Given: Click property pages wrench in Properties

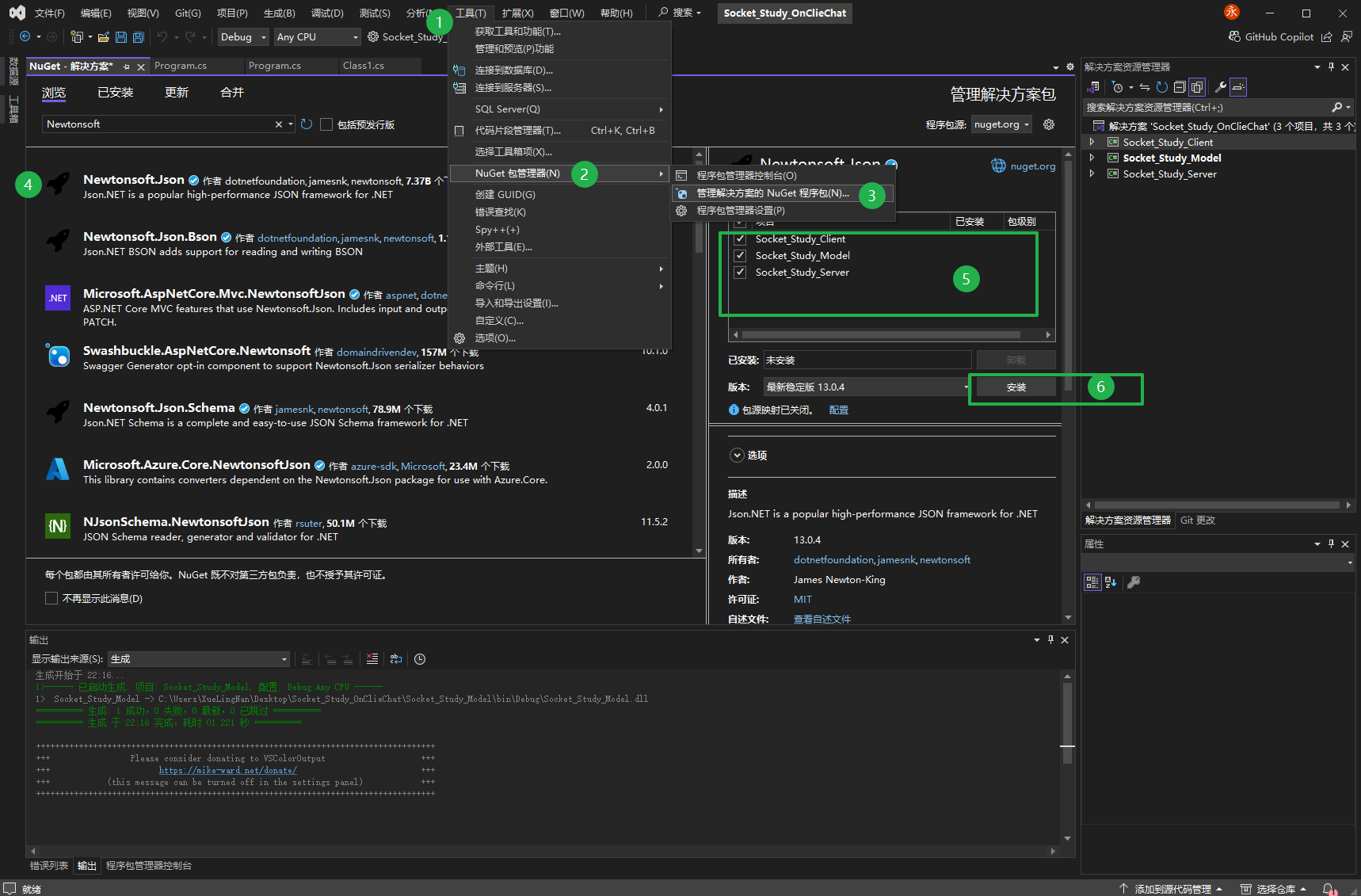Looking at the screenshot, I should coord(1134,582).
